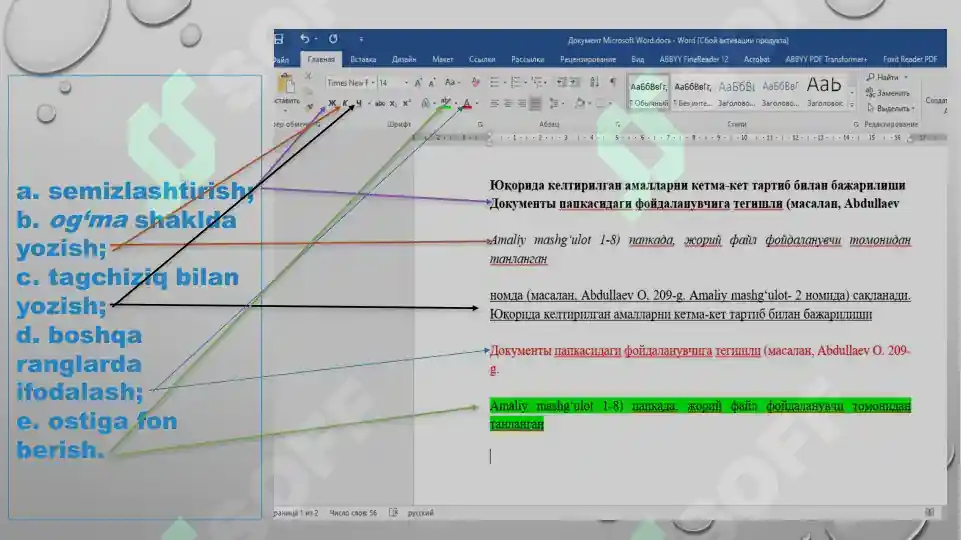Click the Text Effects glowing A icon
The image size is (961, 540).
pos(425,104)
